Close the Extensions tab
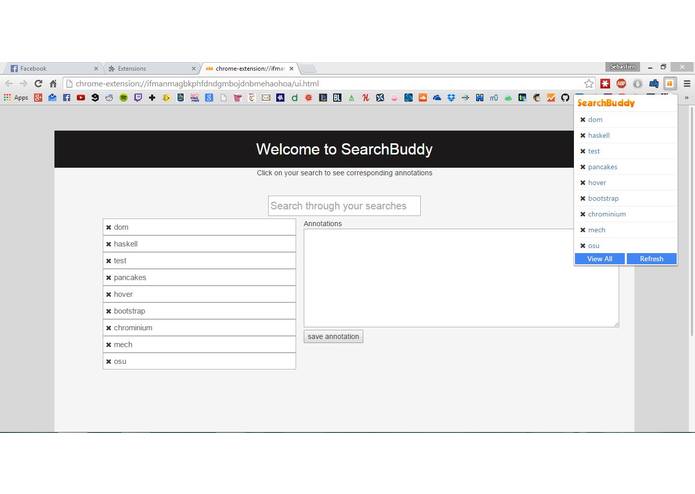The image size is (695, 494). 194,69
